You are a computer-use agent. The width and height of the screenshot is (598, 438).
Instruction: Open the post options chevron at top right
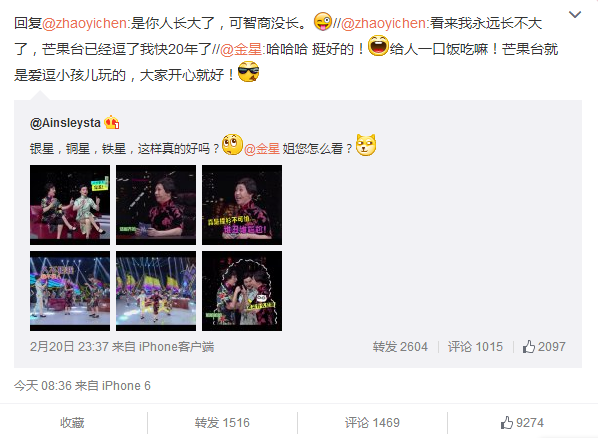click(x=575, y=15)
